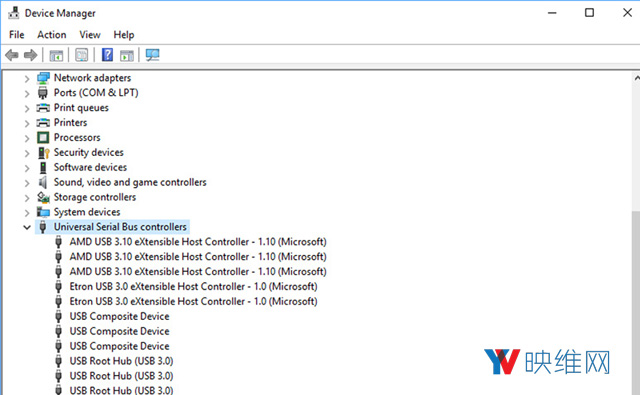Click the Storage controllers icon
The height and width of the screenshot is (395, 640).
(x=43, y=198)
